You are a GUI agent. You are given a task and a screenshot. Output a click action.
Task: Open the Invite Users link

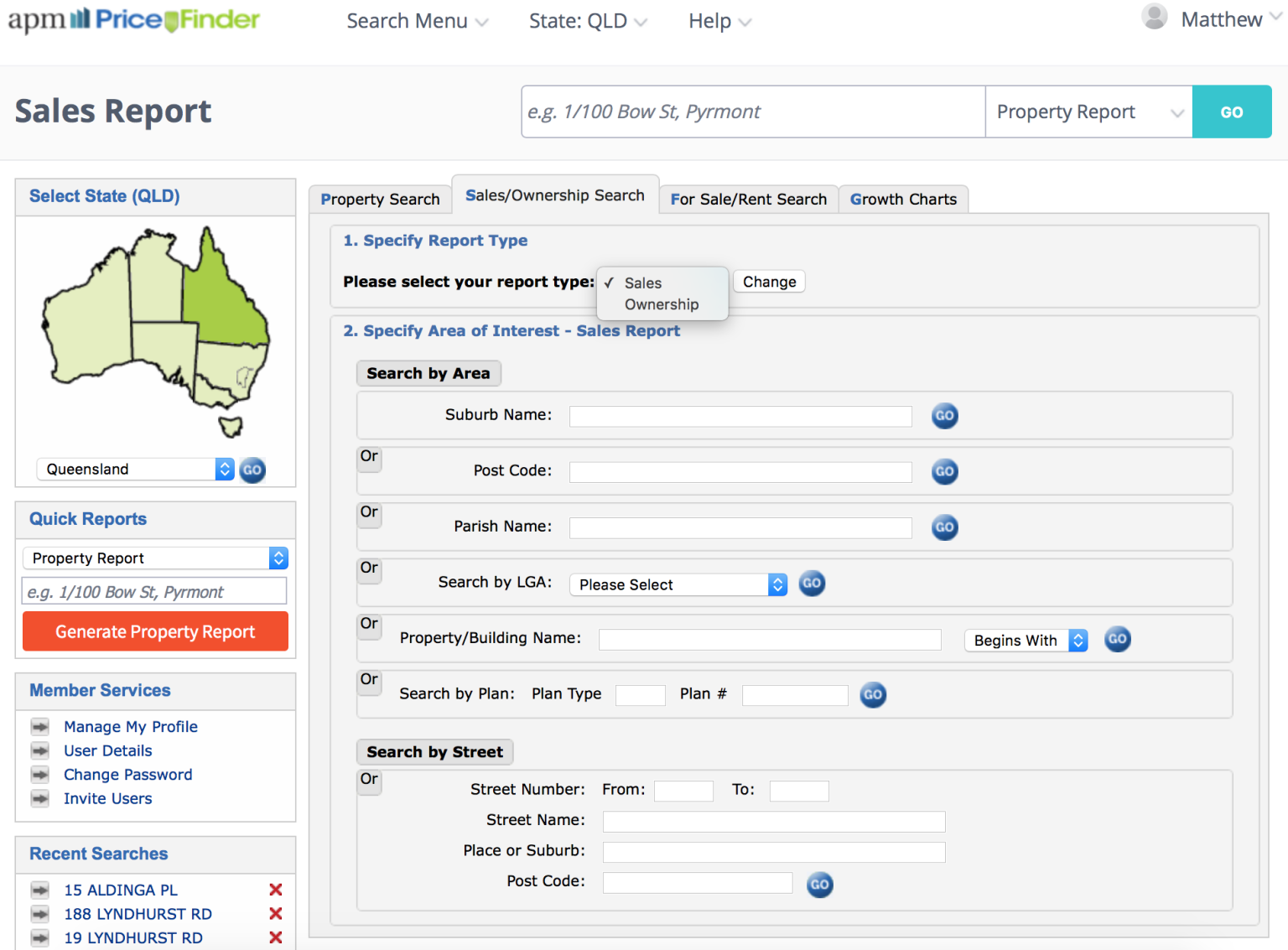tap(107, 798)
